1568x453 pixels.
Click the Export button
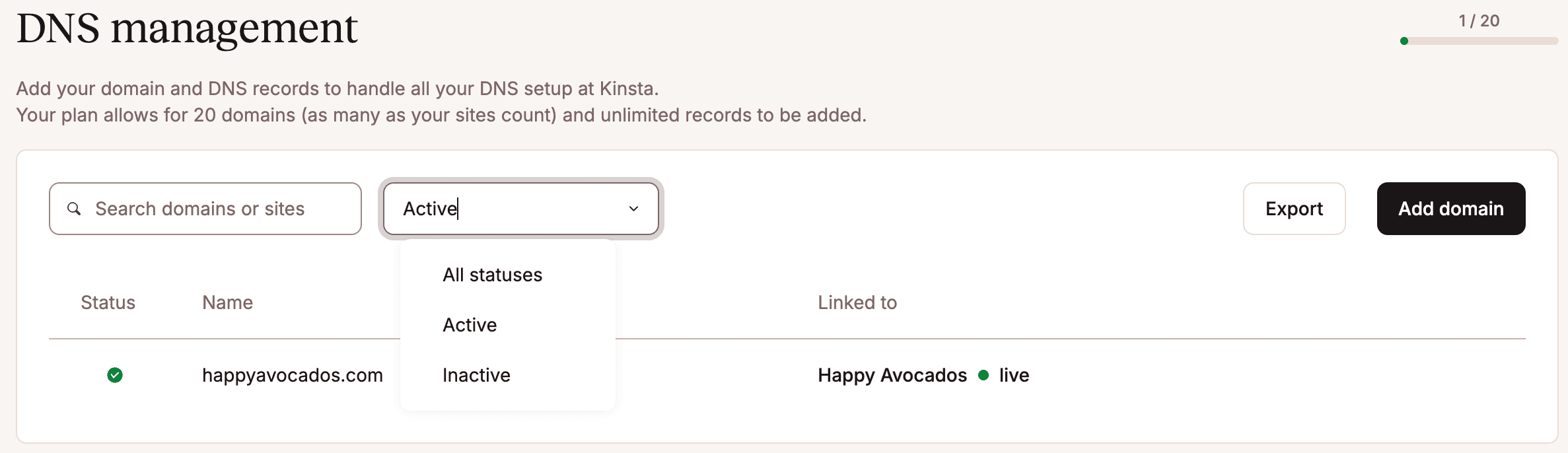click(1293, 209)
